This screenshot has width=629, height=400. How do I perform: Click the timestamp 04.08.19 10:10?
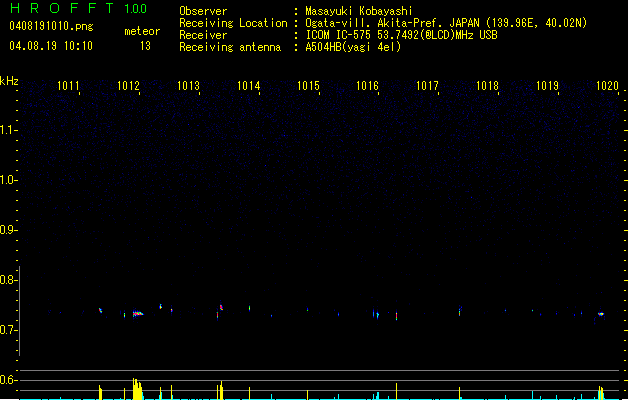[x=51, y=46]
